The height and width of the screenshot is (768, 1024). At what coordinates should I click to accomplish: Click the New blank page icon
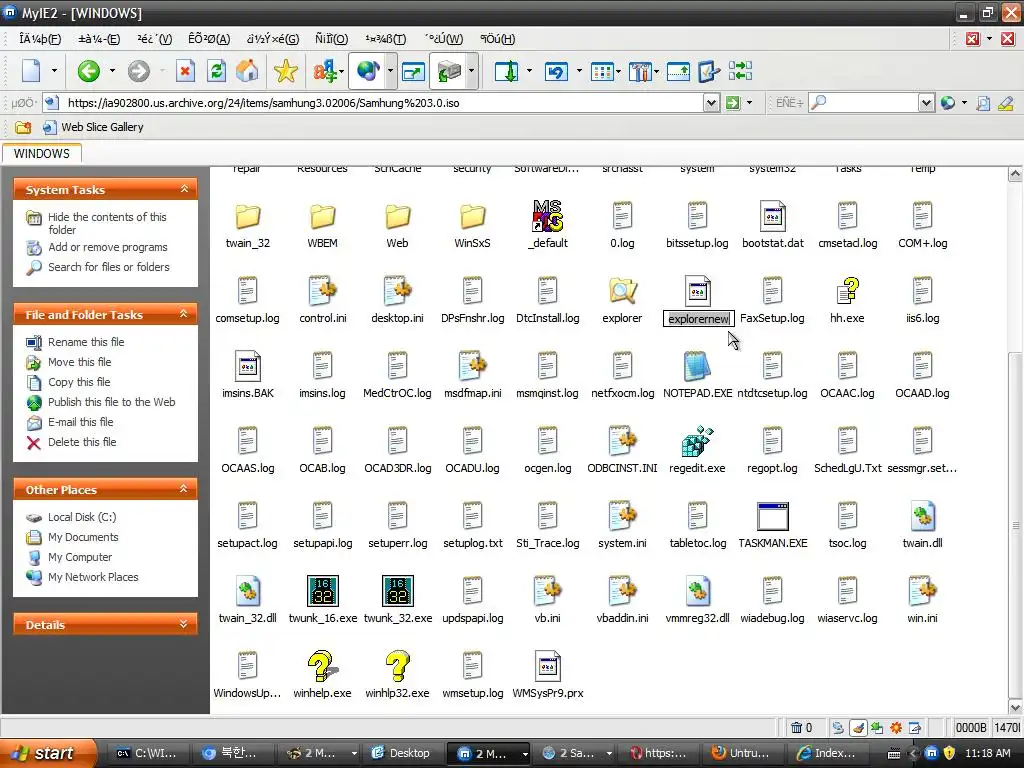[x=31, y=71]
